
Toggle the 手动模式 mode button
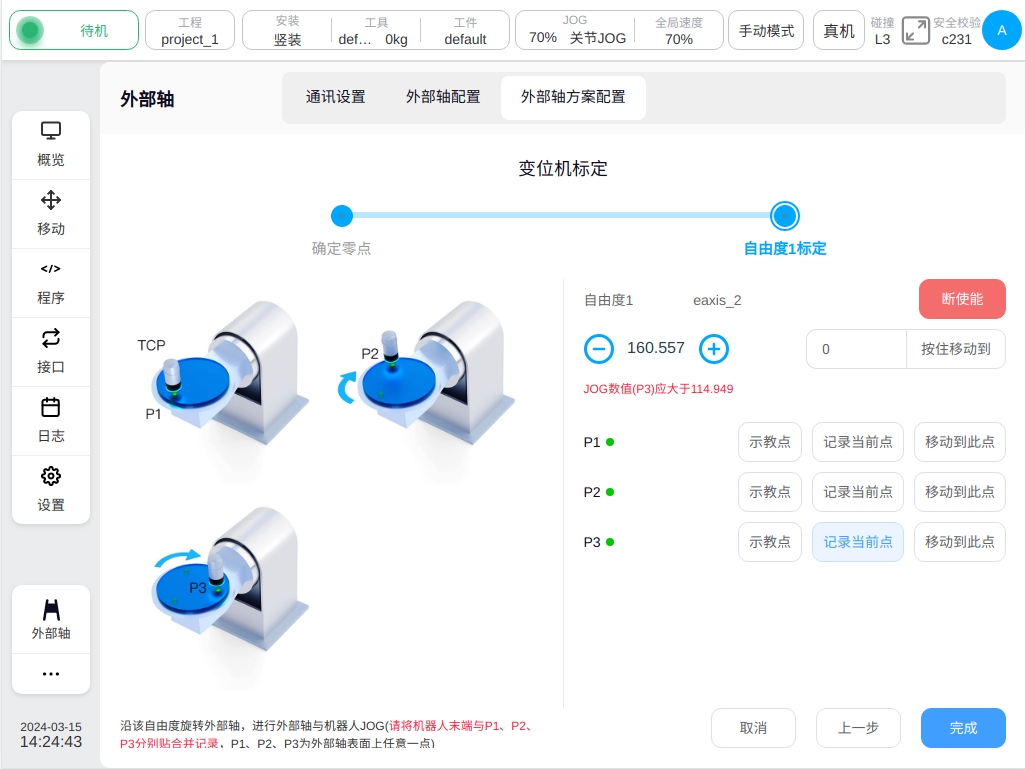(x=766, y=30)
